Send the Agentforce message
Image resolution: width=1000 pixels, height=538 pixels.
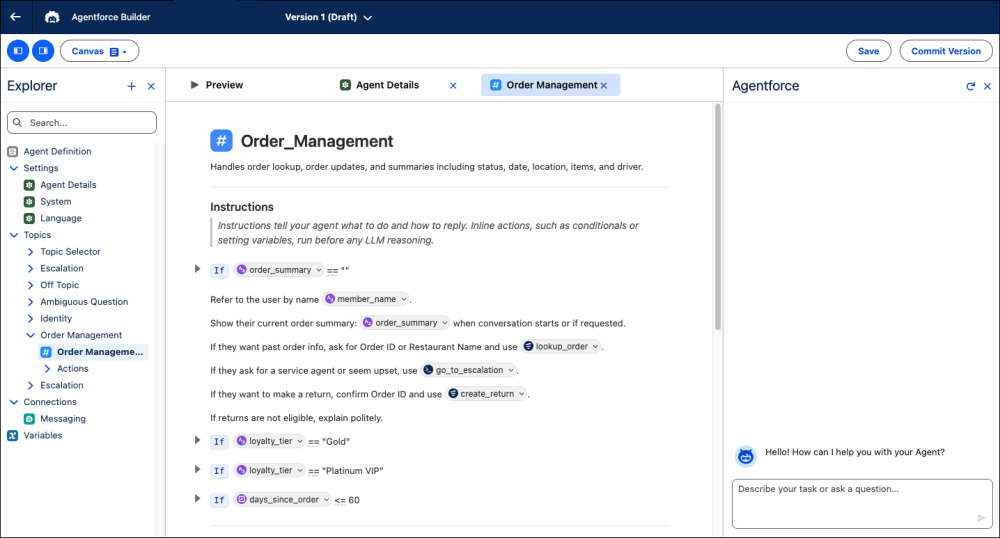[x=982, y=518]
